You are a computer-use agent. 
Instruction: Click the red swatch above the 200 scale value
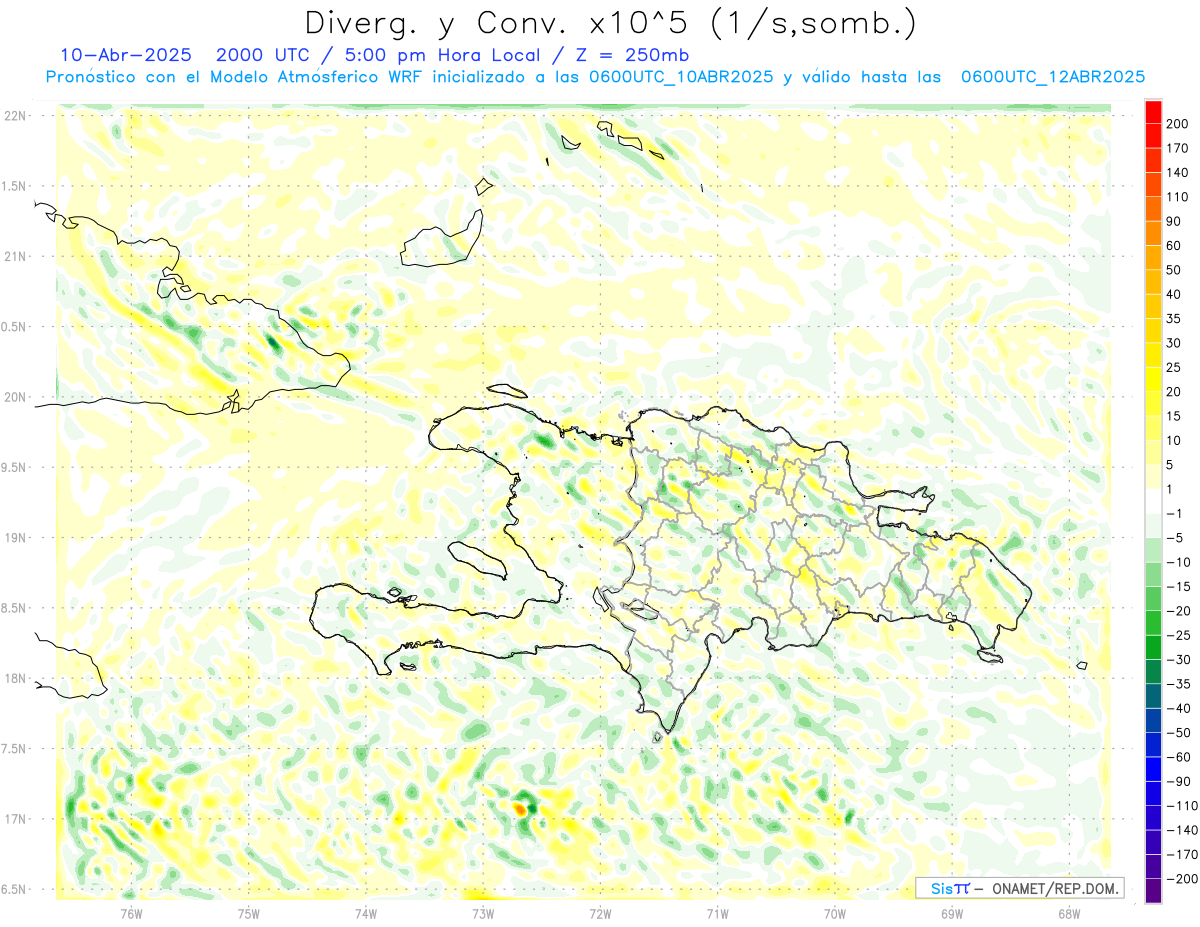click(x=1153, y=112)
